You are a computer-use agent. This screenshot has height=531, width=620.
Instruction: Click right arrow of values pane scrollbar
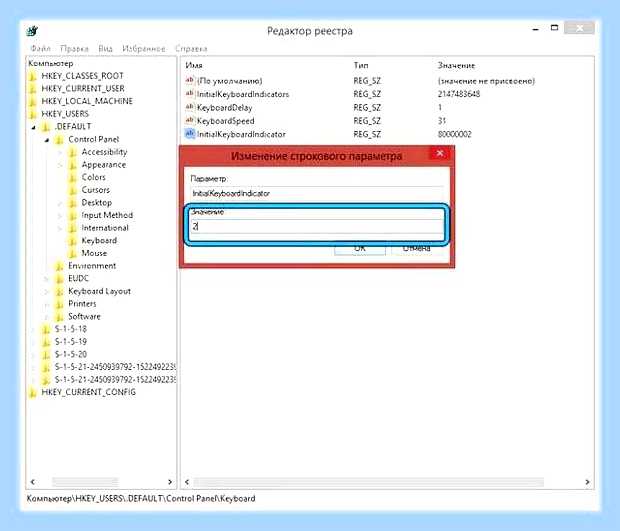tap(588, 482)
